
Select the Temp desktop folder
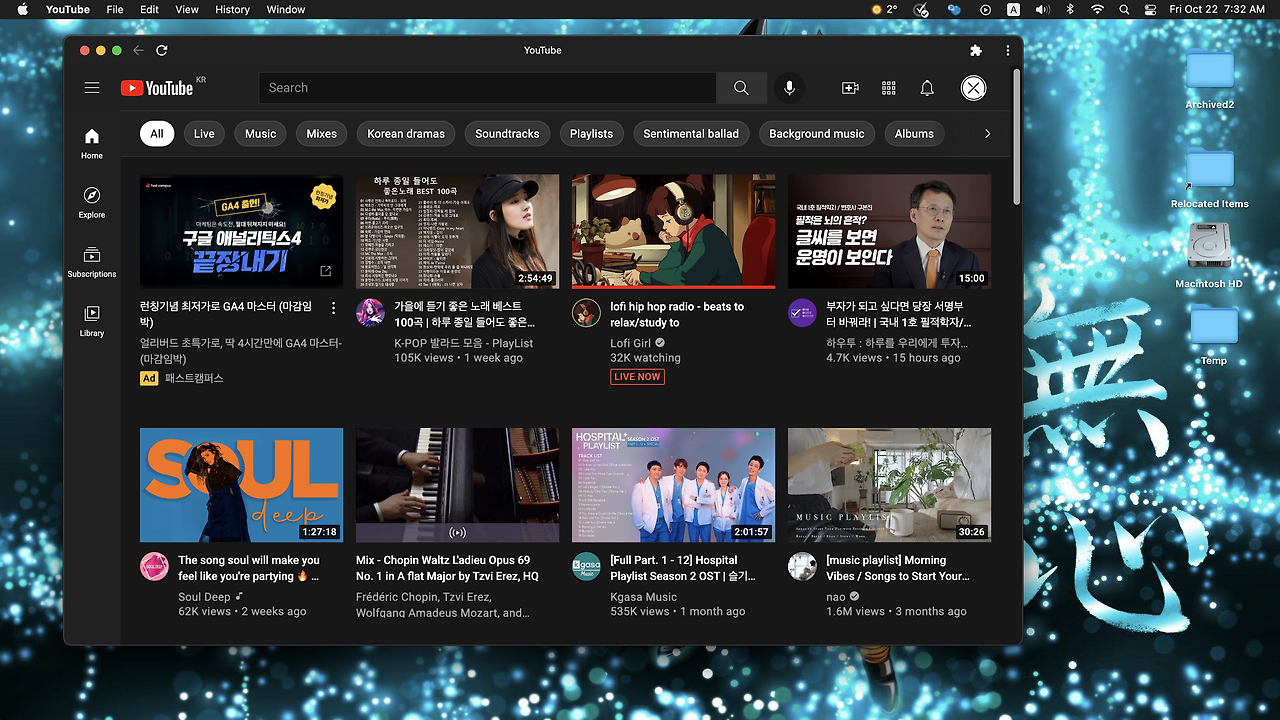[x=1214, y=336]
